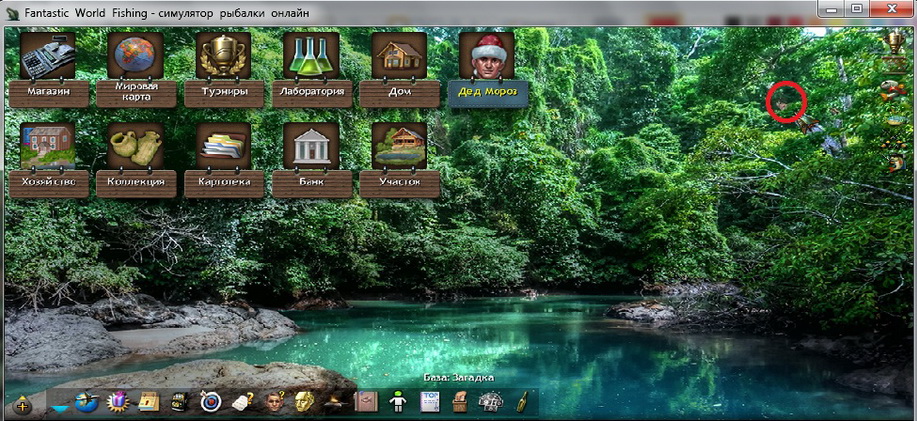The width and height of the screenshot is (917, 421).
Task: Click the white person figure icon
Action: [398, 402]
